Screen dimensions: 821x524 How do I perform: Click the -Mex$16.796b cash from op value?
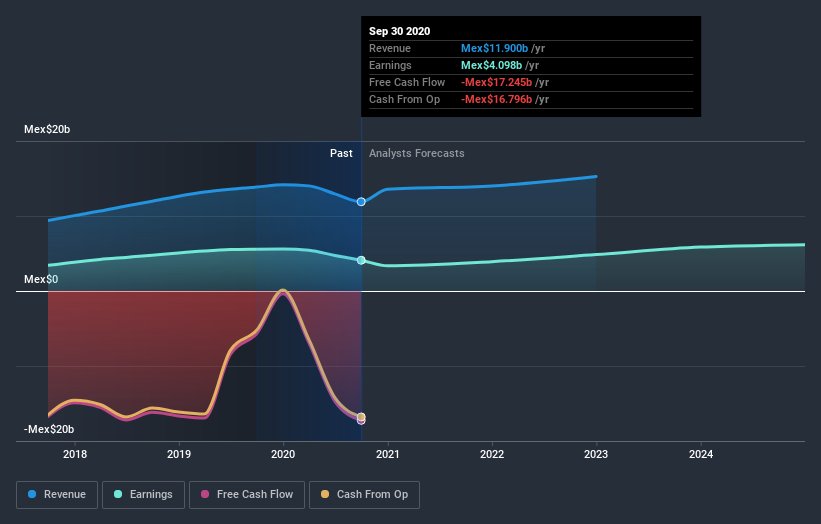(x=496, y=99)
